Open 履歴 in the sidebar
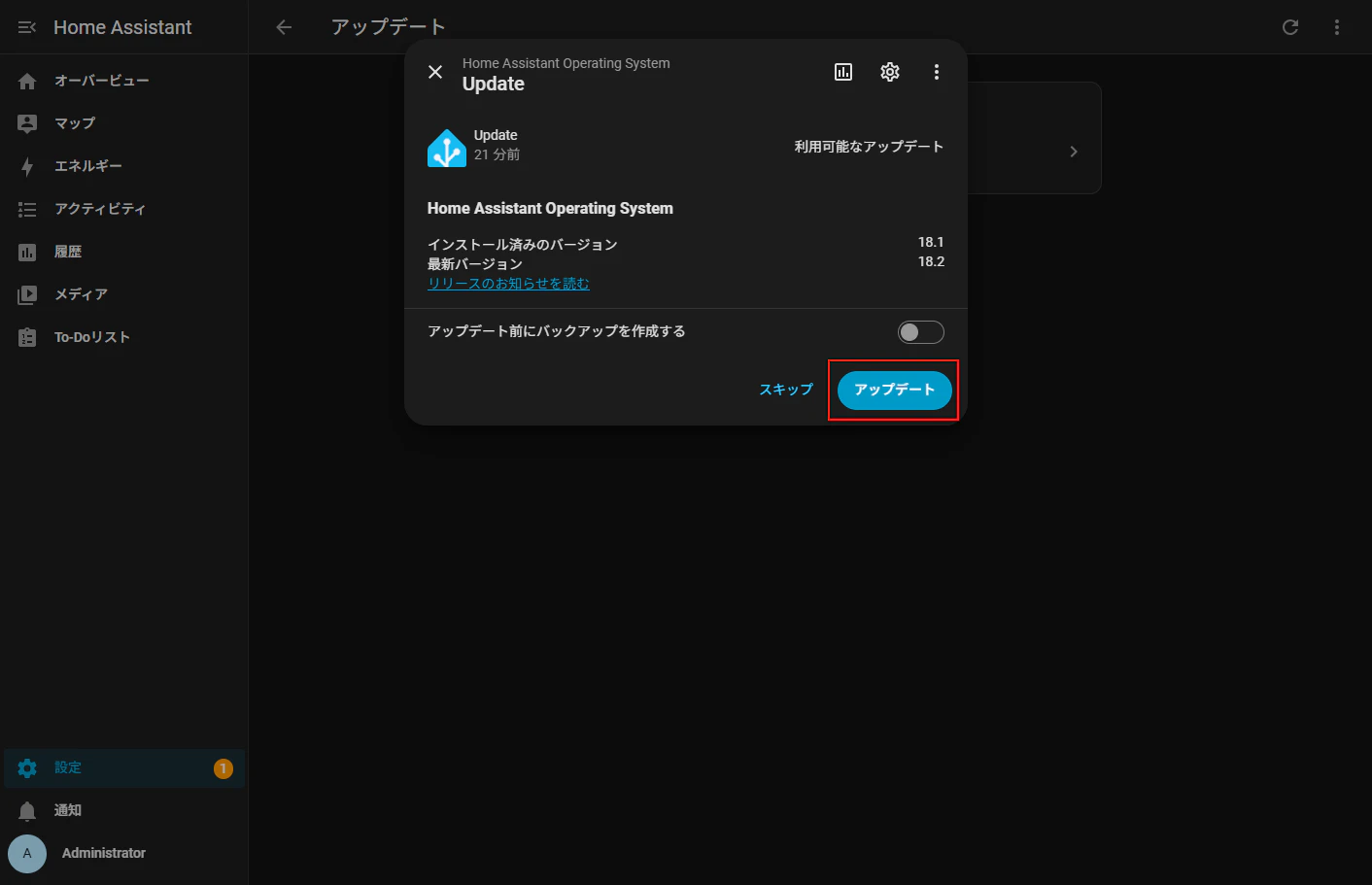Image resolution: width=1372 pixels, height=885 pixels. [x=124, y=252]
